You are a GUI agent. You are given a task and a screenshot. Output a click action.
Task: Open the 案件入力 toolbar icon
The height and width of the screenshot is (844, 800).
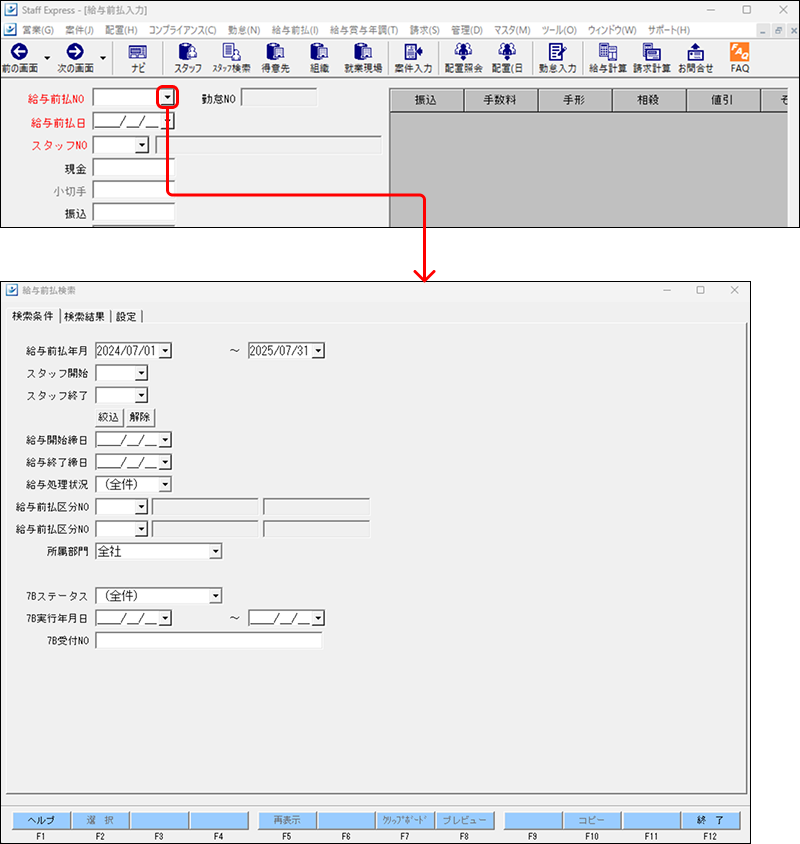coord(413,57)
